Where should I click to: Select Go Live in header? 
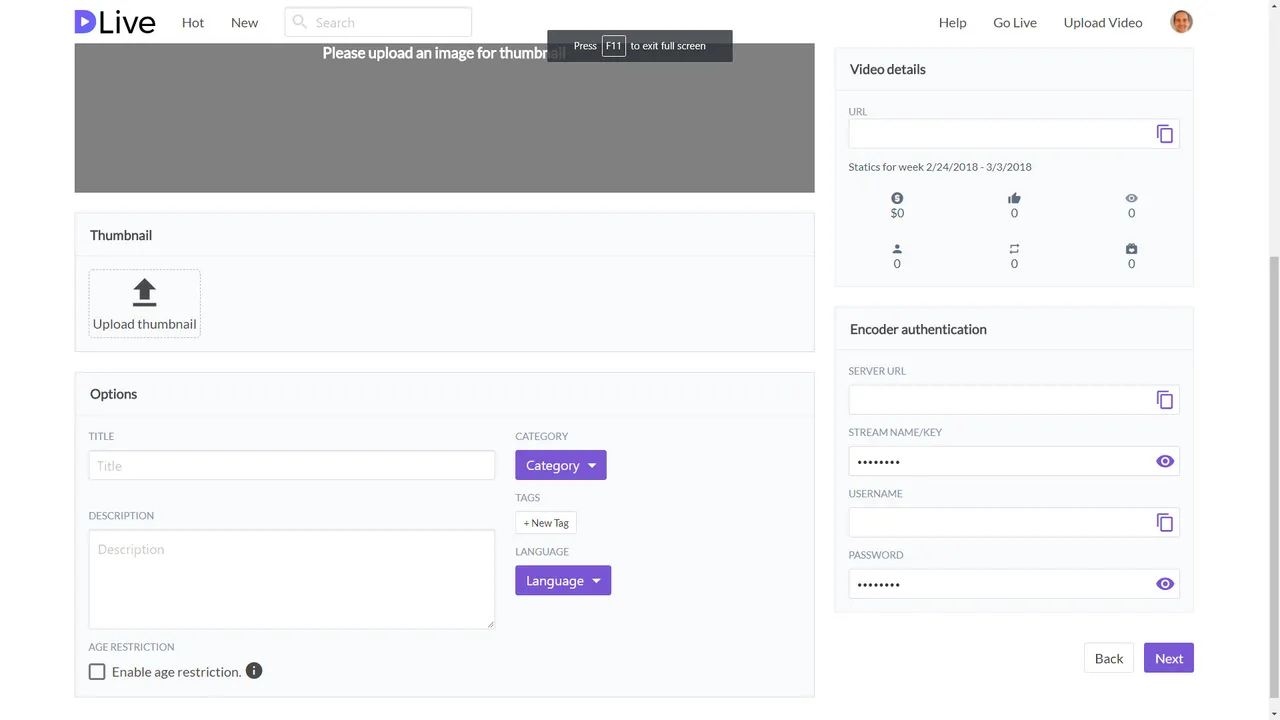pos(1015,22)
